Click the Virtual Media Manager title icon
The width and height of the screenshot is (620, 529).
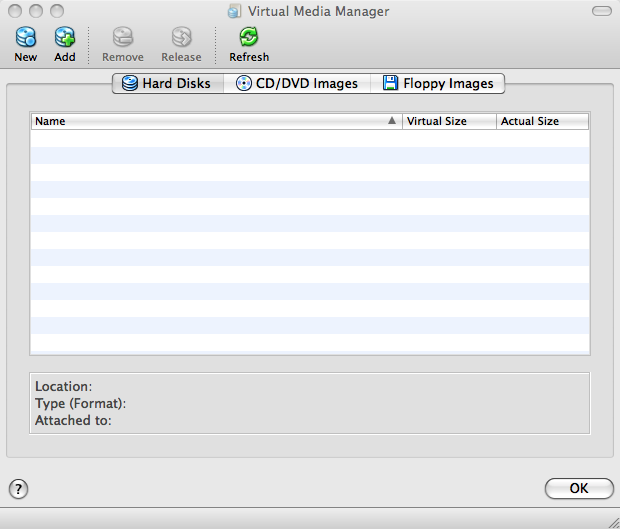point(234,12)
